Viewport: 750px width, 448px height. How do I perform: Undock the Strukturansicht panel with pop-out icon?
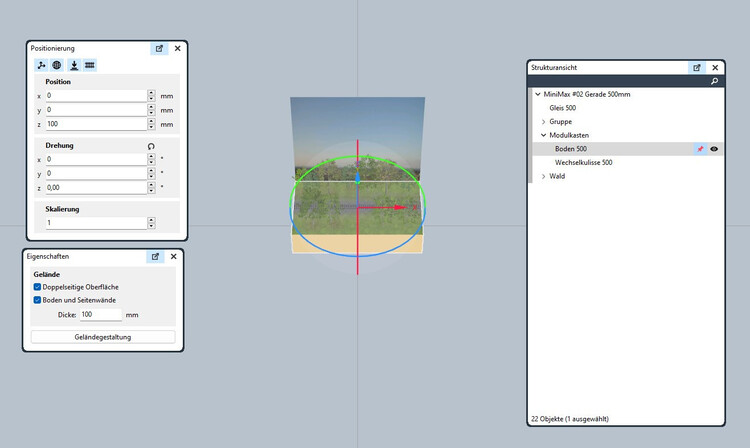pyautogui.click(x=697, y=67)
